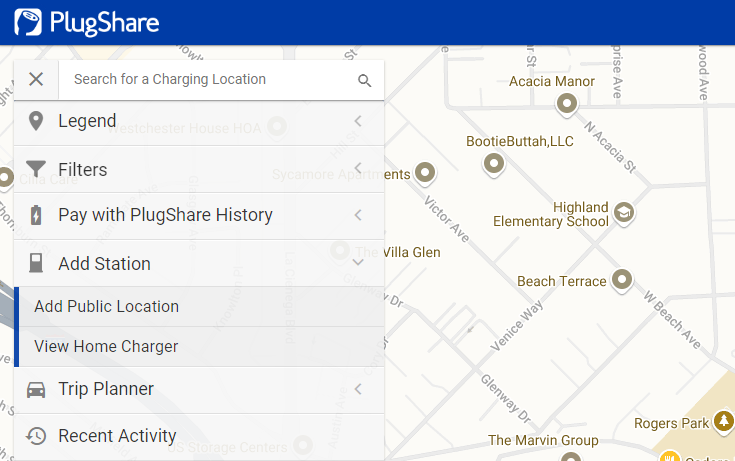This screenshot has width=735, height=461.
Task: Click the Beach Terrace map marker
Action: pos(622,280)
